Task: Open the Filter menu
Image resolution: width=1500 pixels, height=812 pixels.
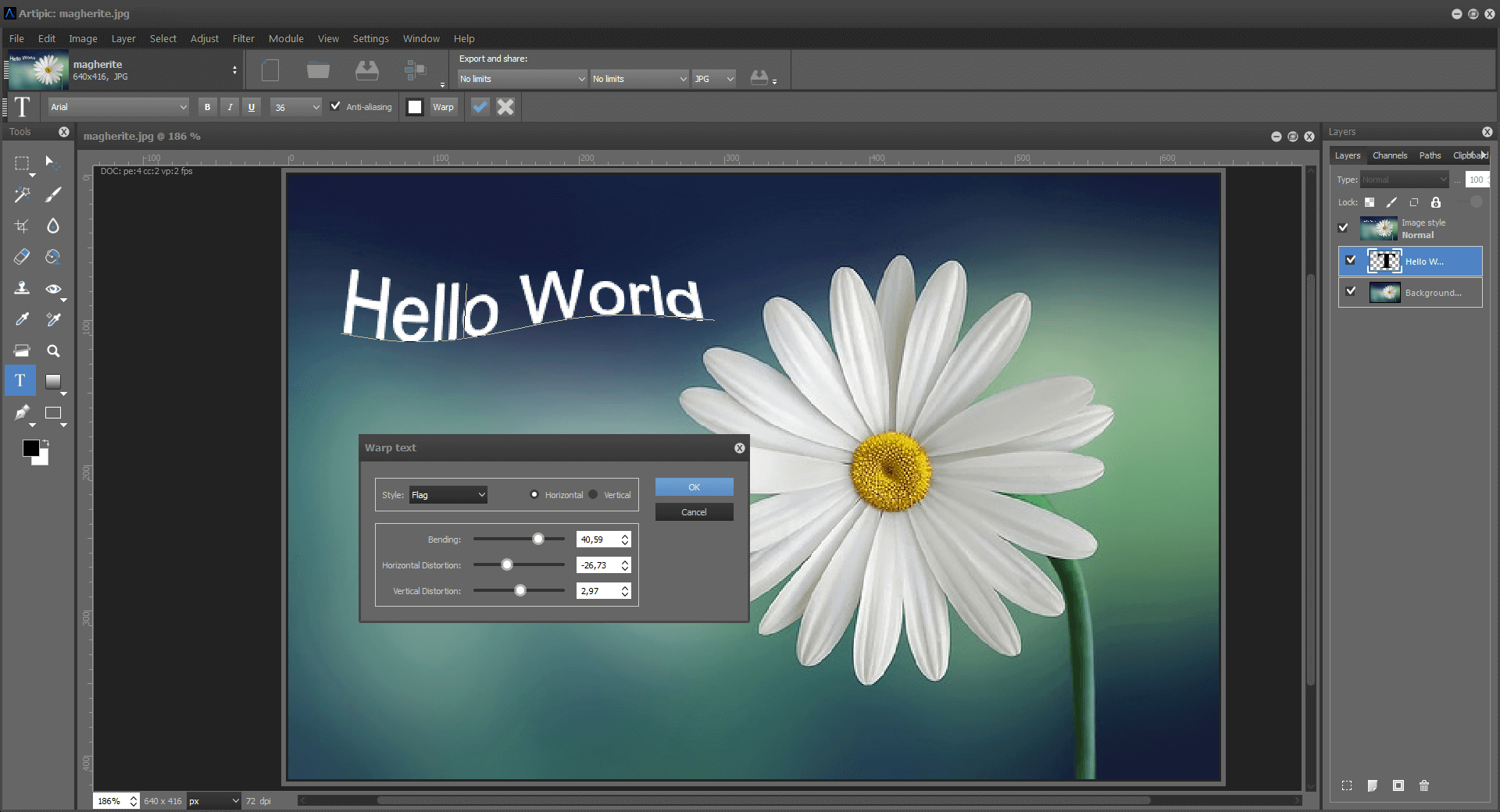Action: pyautogui.click(x=243, y=38)
